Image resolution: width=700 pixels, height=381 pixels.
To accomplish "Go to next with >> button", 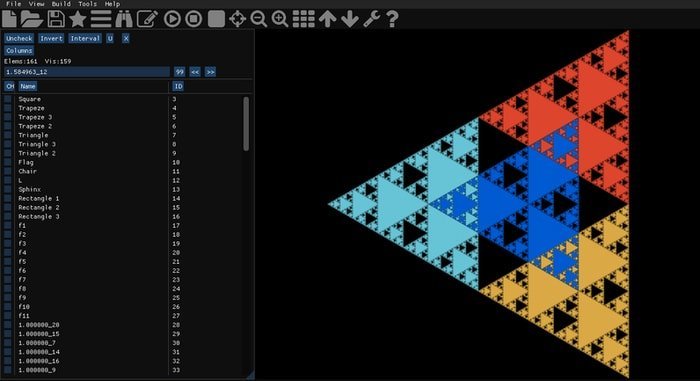I will pyautogui.click(x=210, y=72).
